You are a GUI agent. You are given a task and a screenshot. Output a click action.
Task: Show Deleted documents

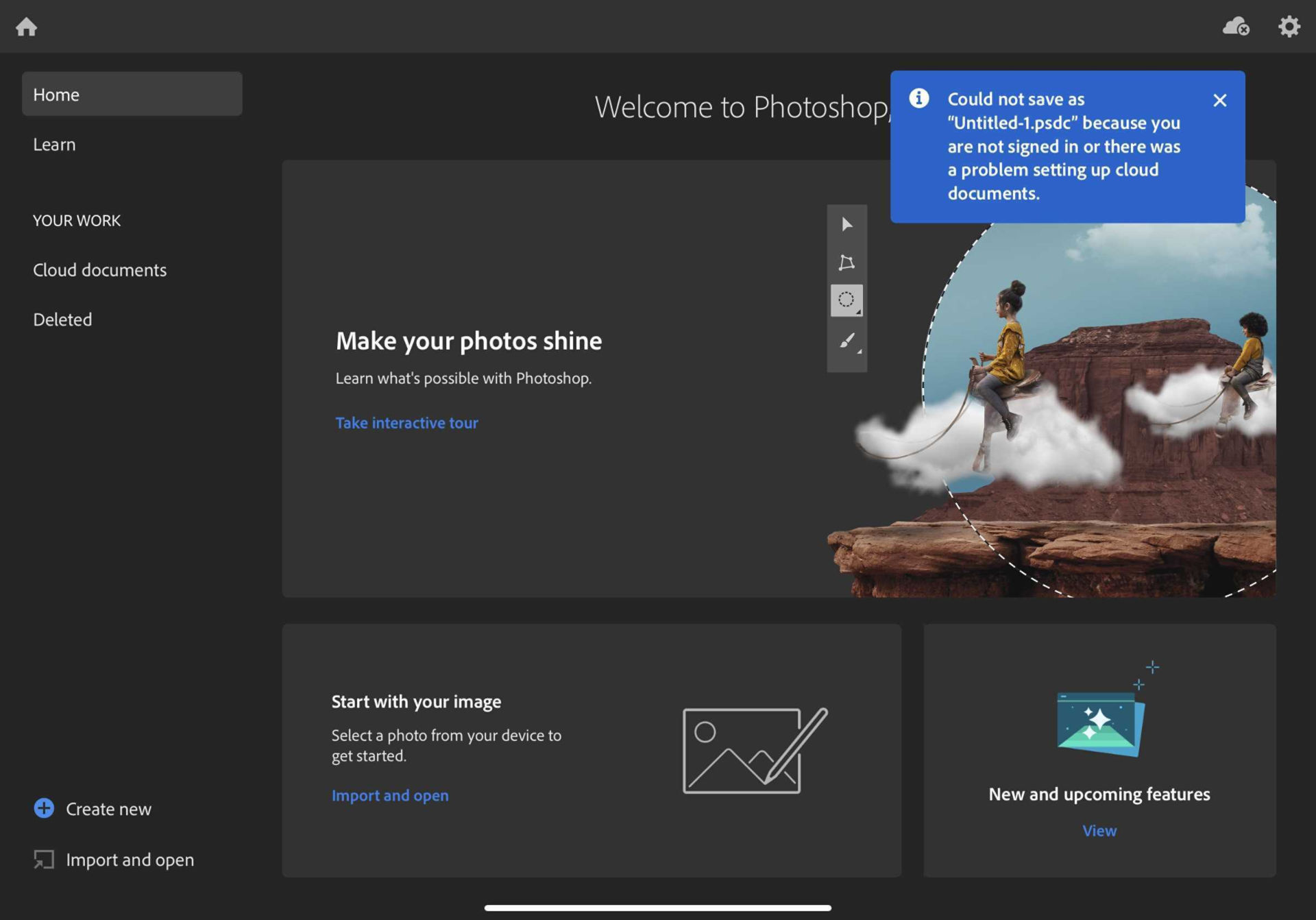click(62, 319)
